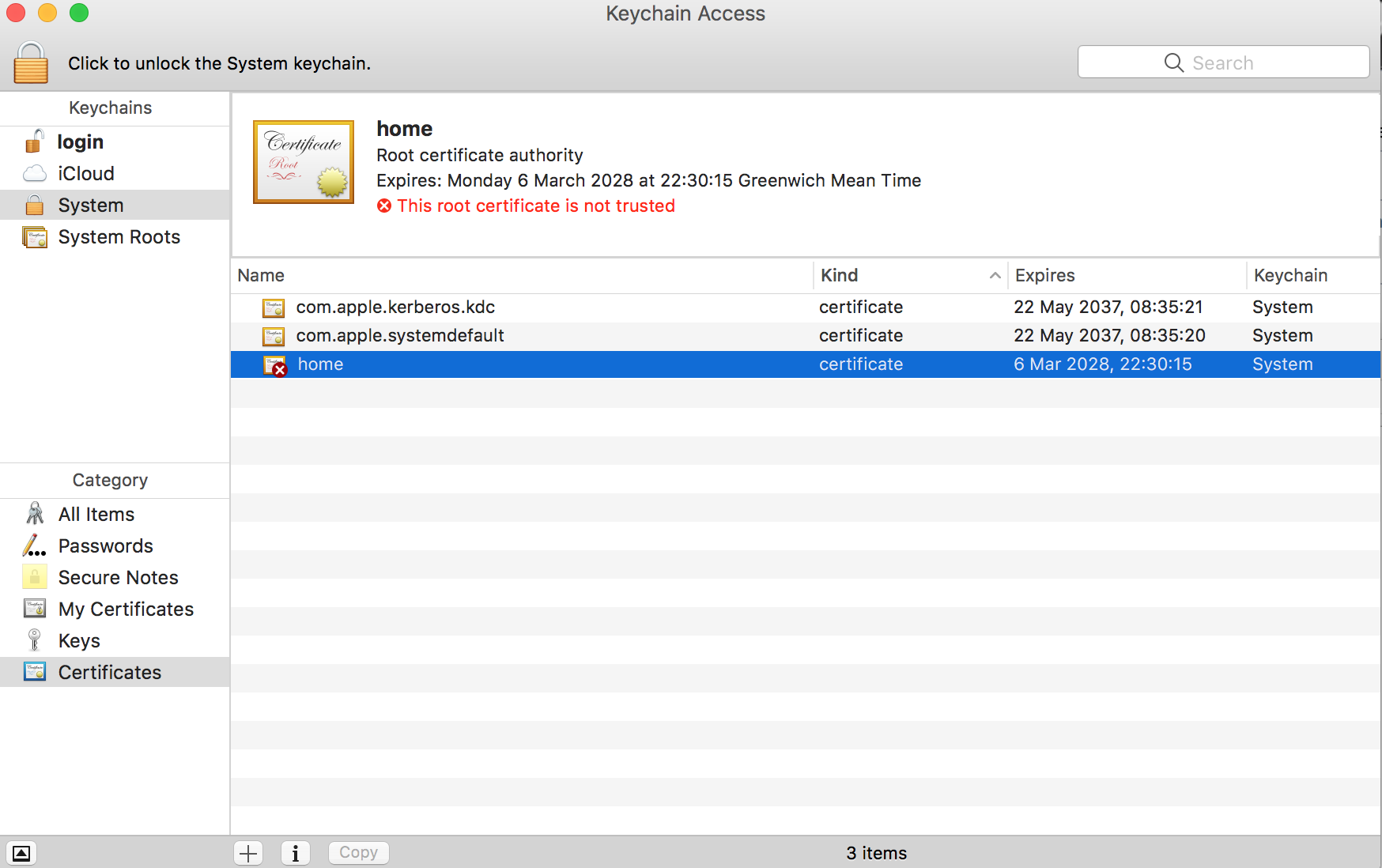Screen dimensions: 1382x868
Task: Click the Keychain column header
Action: (x=1291, y=275)
